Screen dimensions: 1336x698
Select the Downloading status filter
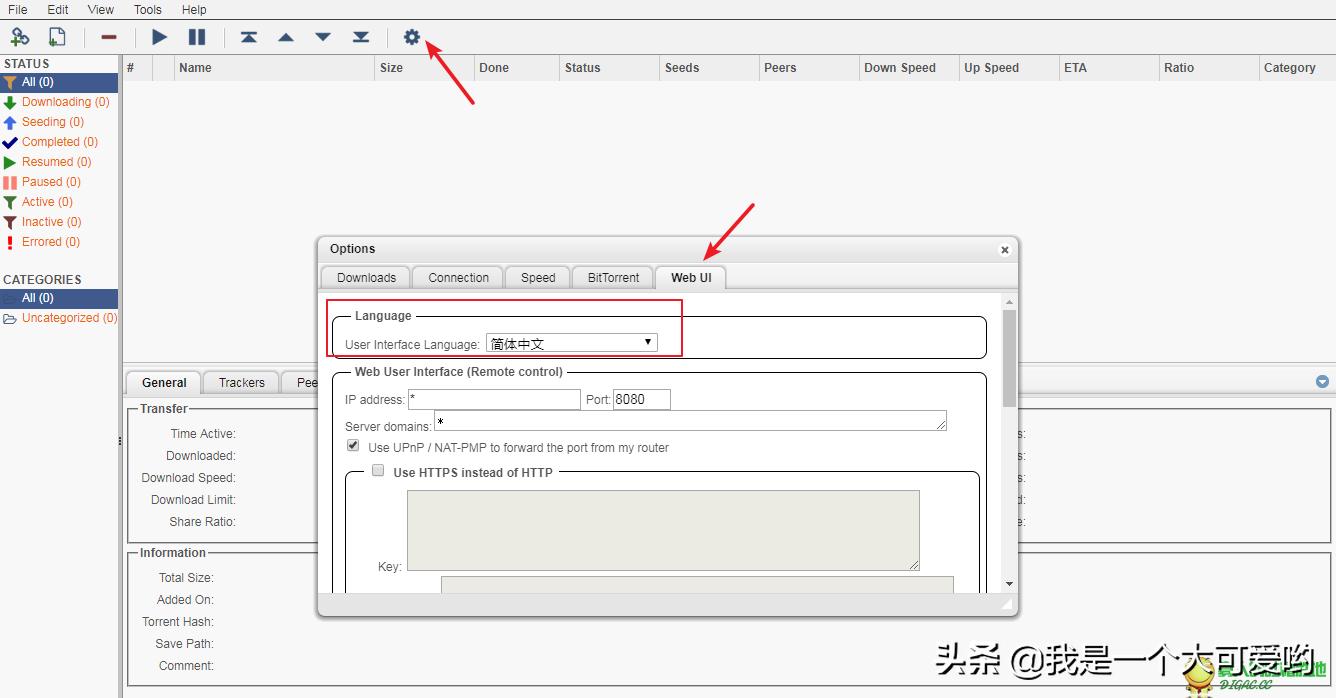58,101
